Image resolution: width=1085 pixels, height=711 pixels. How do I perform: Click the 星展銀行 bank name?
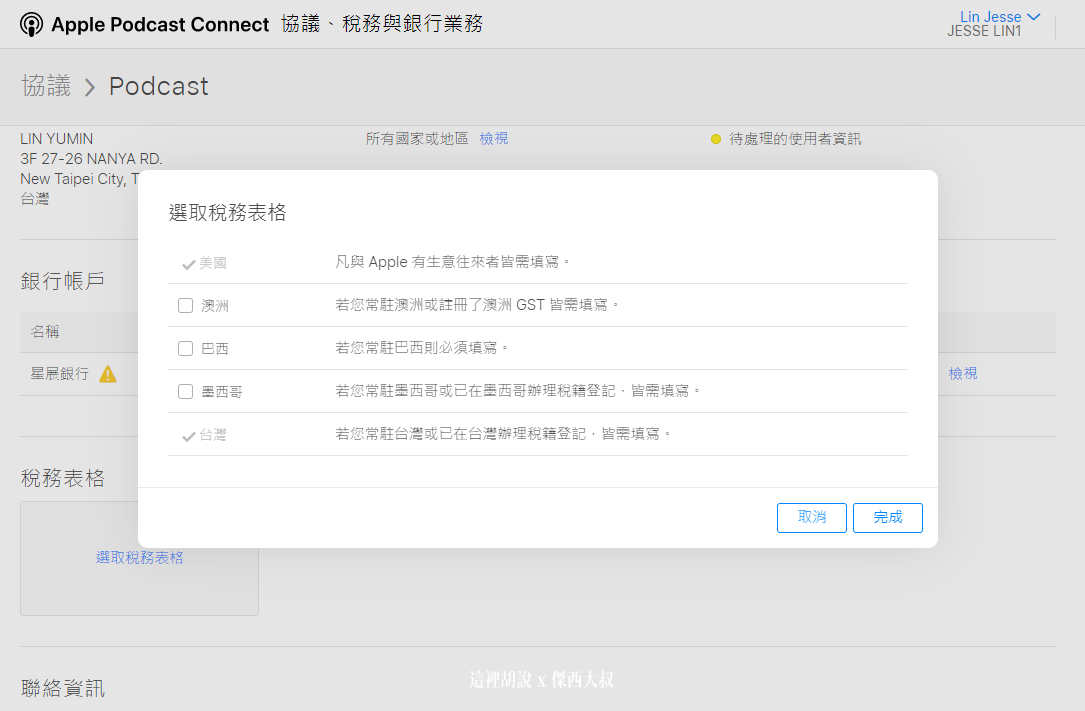tap(60, 374)
